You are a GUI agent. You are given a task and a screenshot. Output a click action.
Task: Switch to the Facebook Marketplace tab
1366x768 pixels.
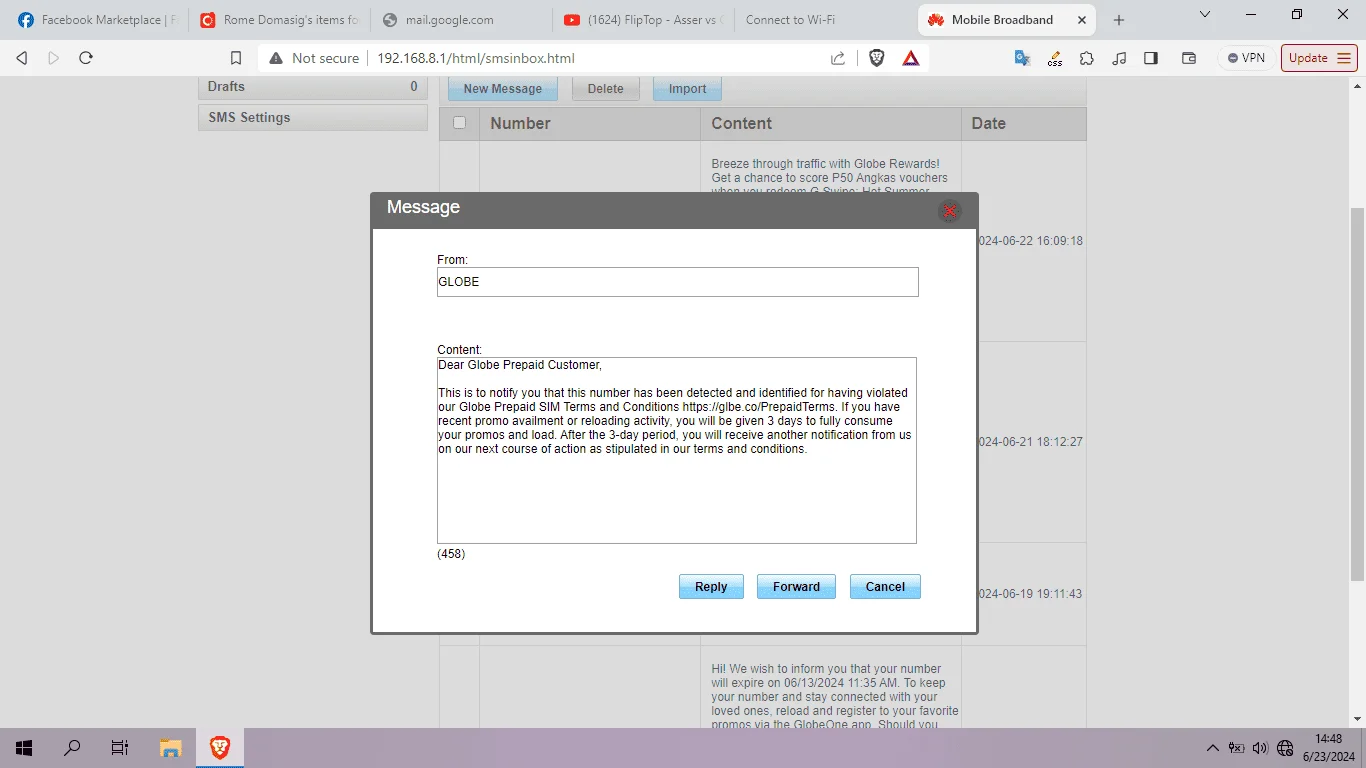[x=98, y=20]
